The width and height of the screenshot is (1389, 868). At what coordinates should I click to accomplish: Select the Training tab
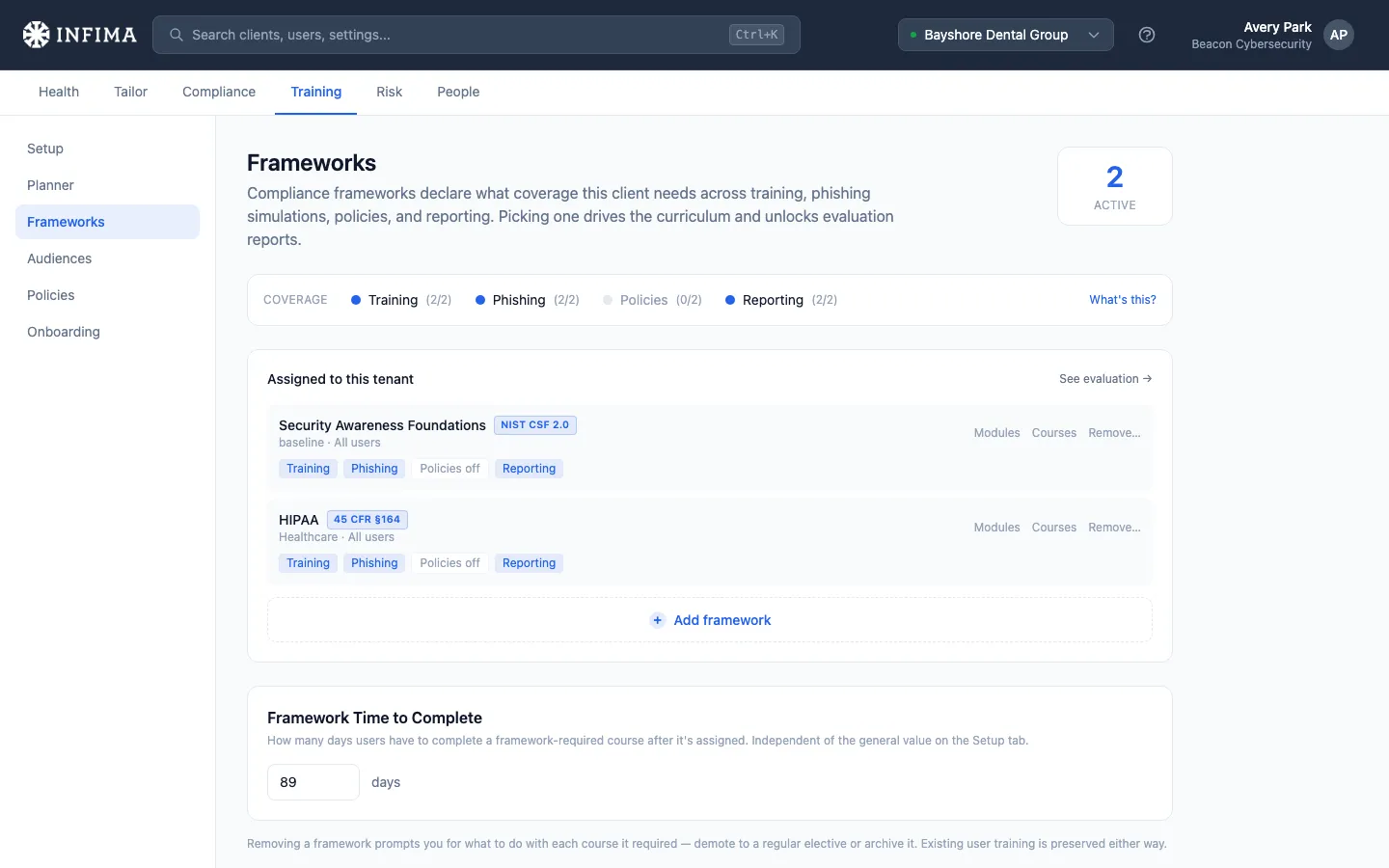point(316,92)
